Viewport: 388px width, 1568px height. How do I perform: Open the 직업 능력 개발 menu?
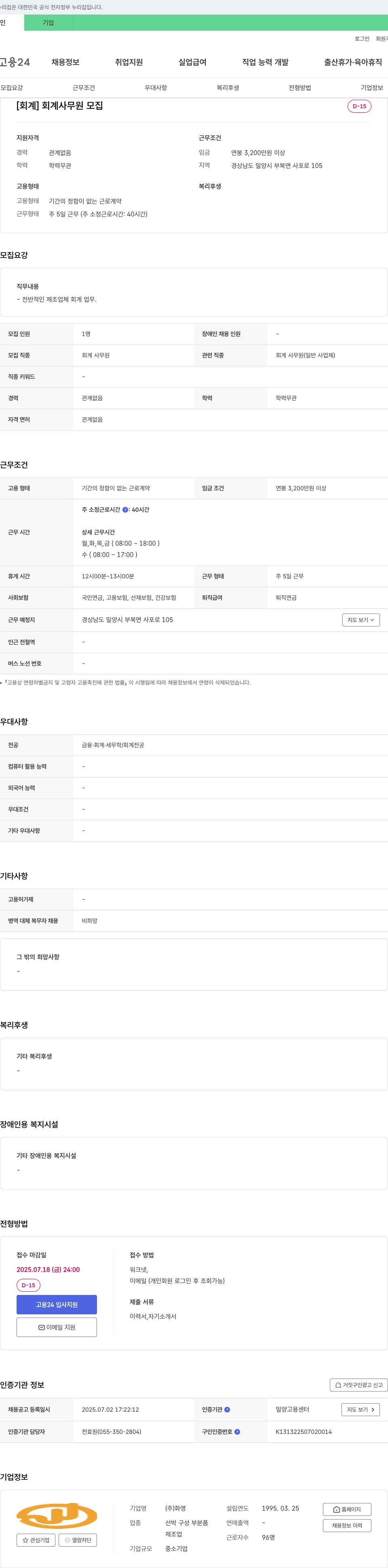coord(265,62)
